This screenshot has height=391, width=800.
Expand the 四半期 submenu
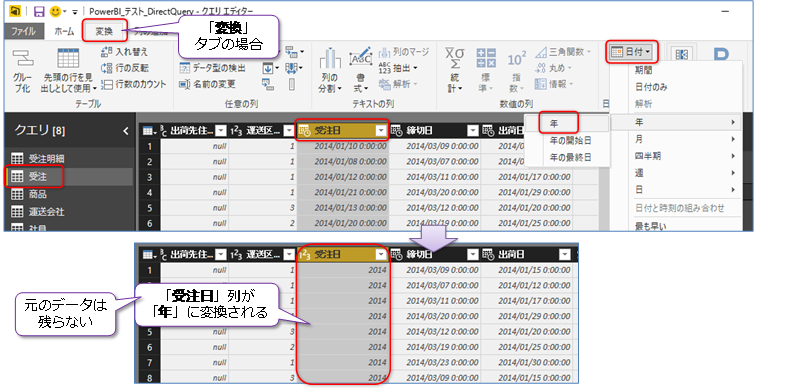click(x=676, y=156)
